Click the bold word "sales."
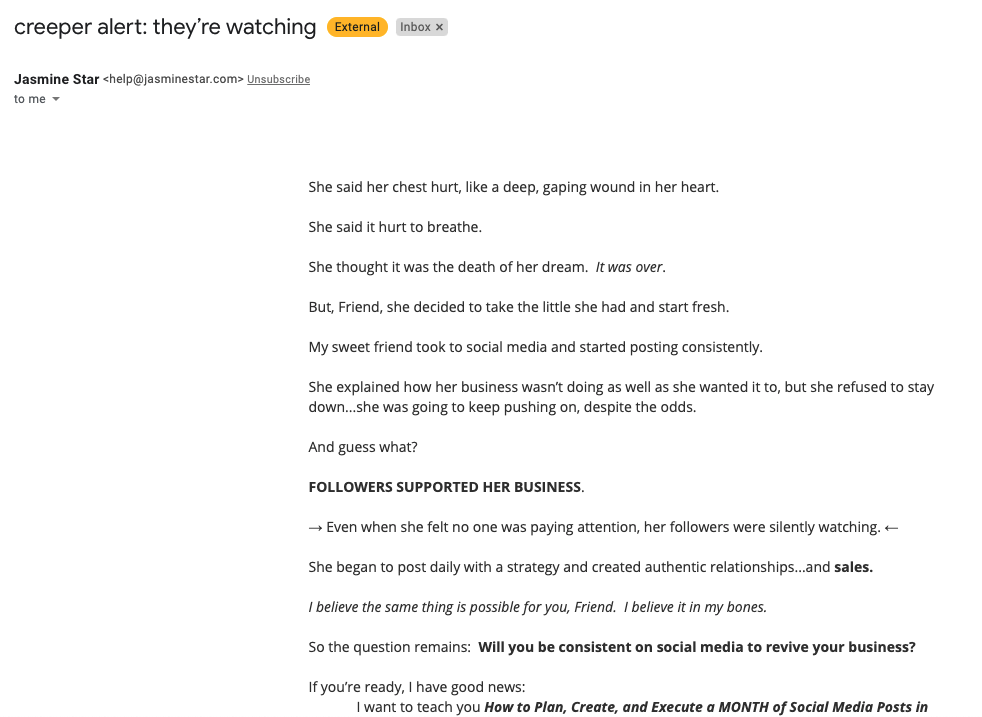The width and height of the screenshot is (982, 717). (853, 567)
